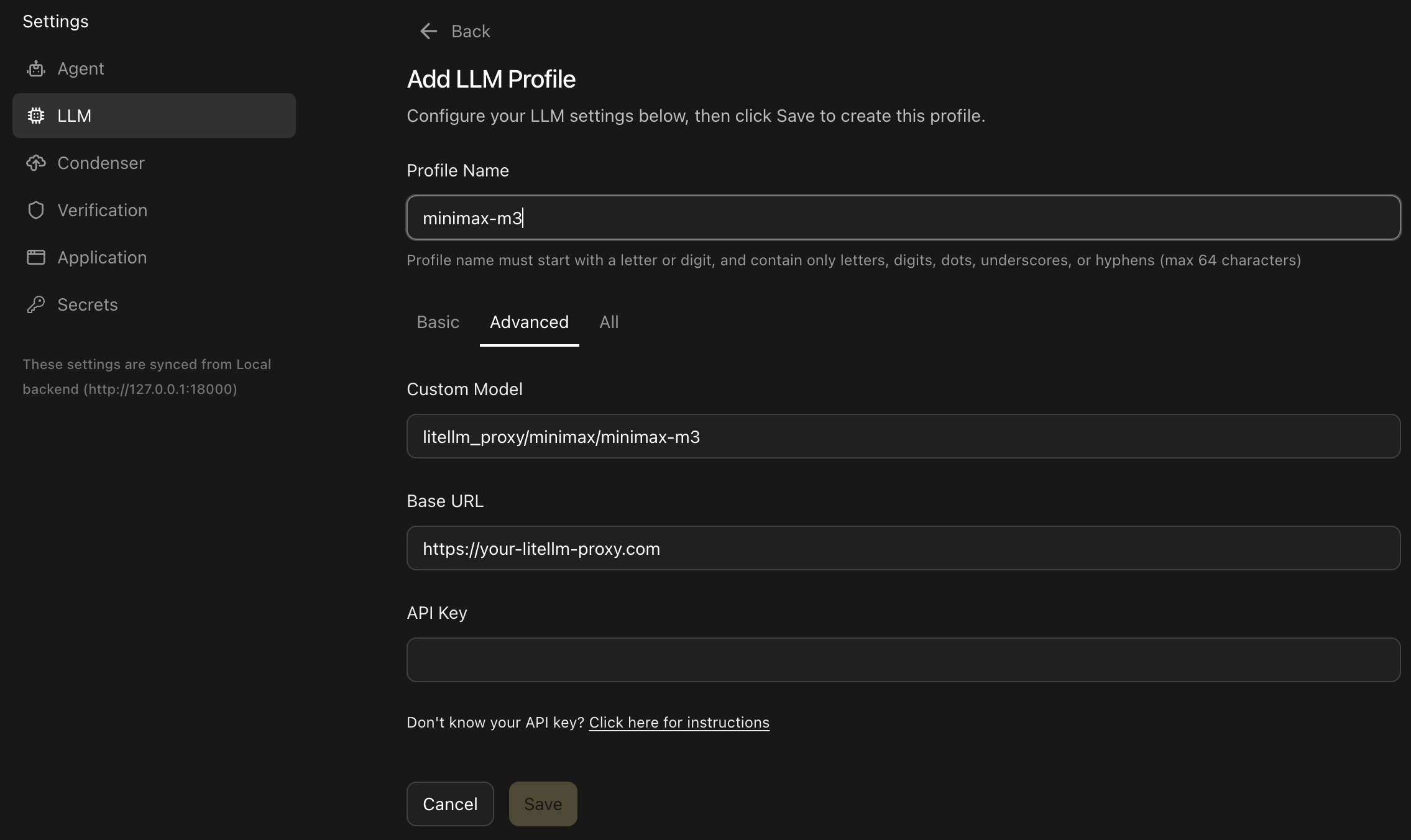Click the profile name rules hint text
Screen dimensions: 1411x840
pos(853,260)
